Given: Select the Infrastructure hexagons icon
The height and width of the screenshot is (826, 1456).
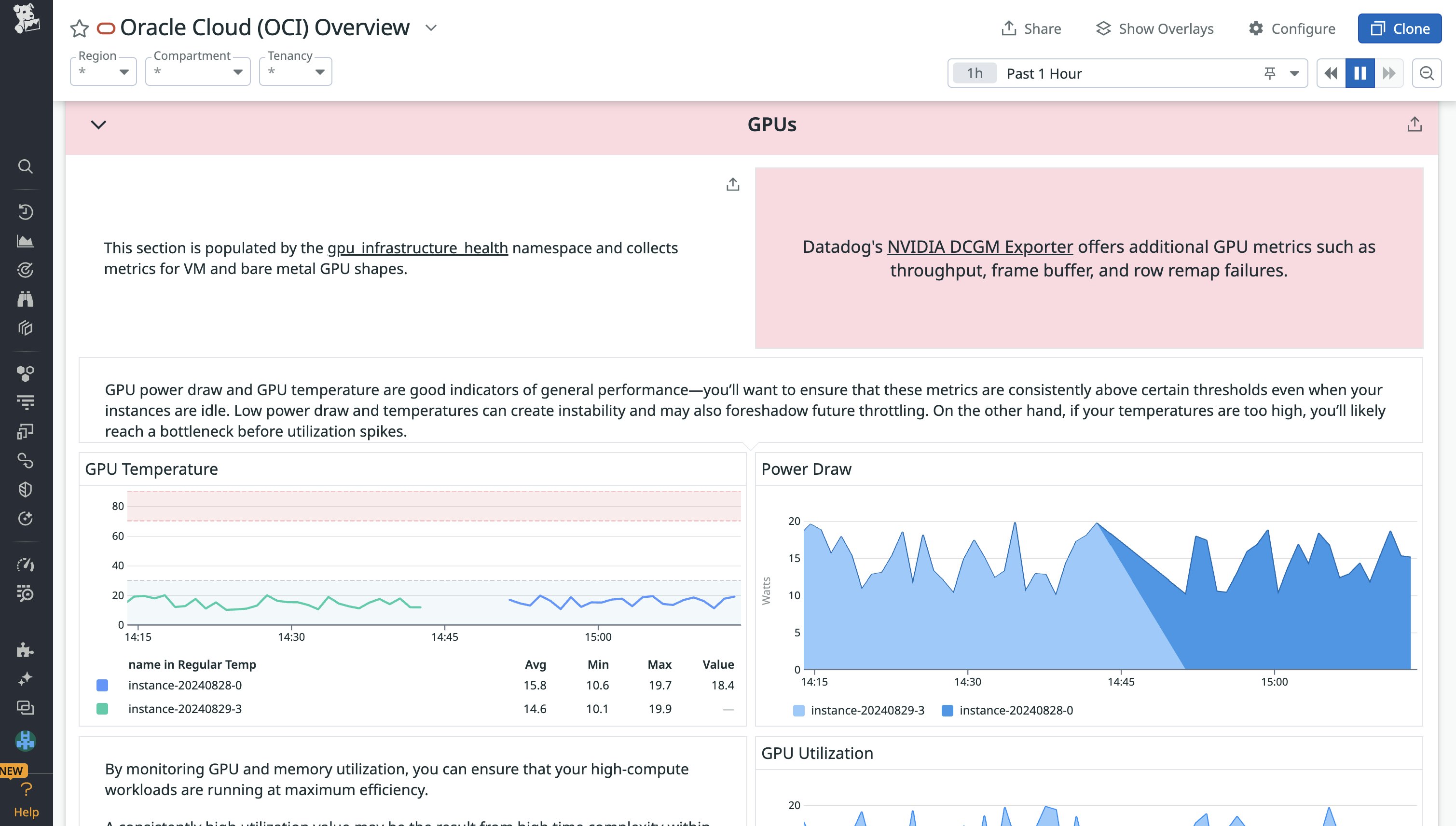Looking at the screenshot, I should coord(26,373).
